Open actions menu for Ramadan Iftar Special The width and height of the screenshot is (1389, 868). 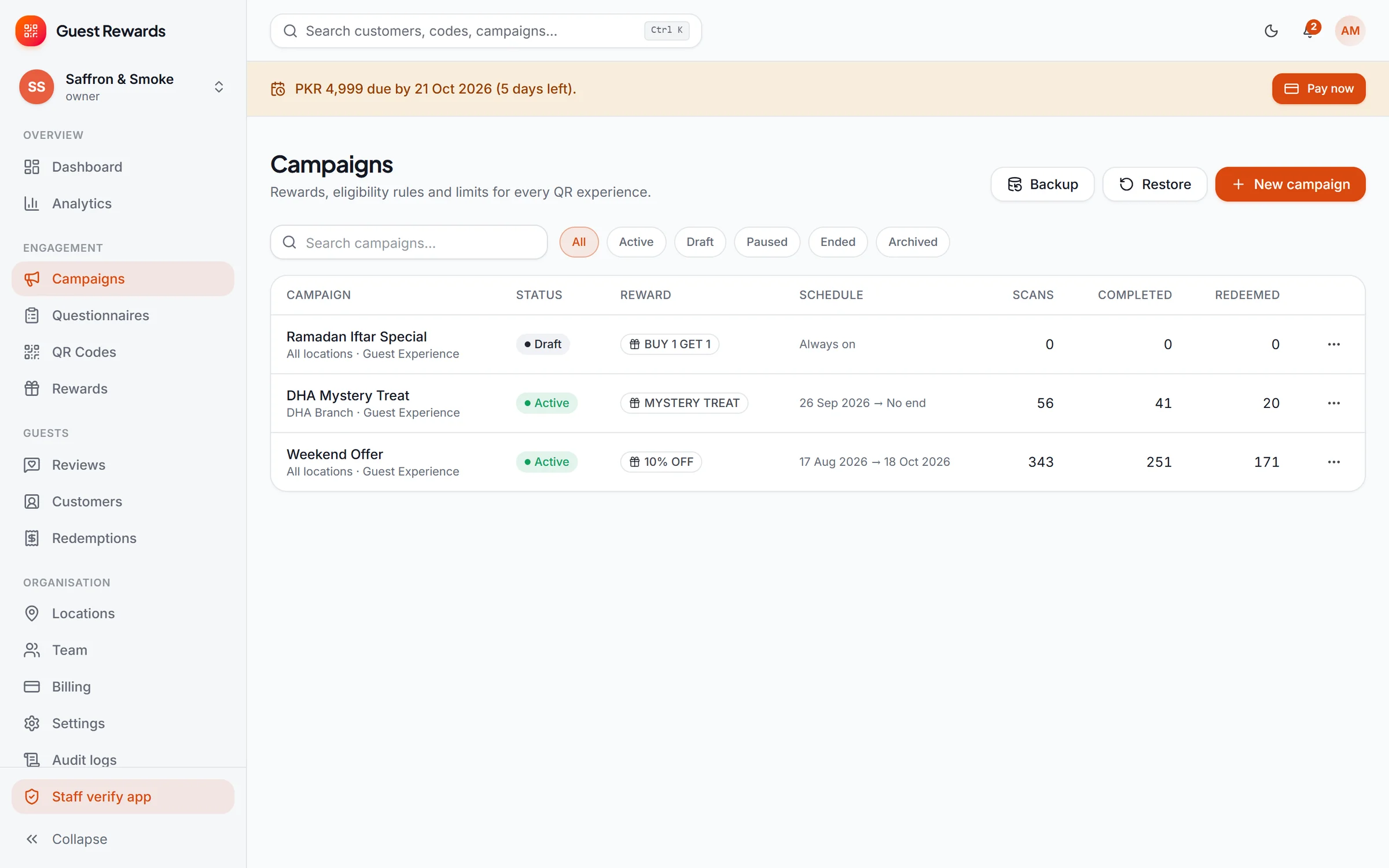tap(1333, 344)
